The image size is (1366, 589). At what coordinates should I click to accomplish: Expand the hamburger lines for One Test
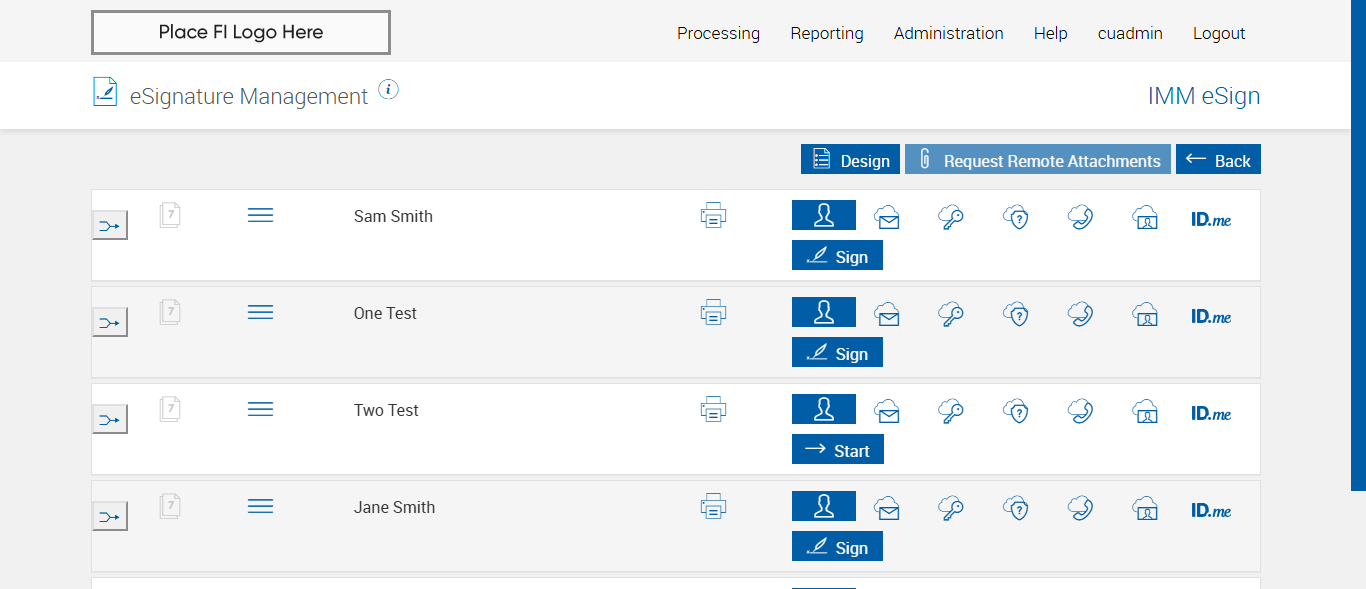pos(260,312)
